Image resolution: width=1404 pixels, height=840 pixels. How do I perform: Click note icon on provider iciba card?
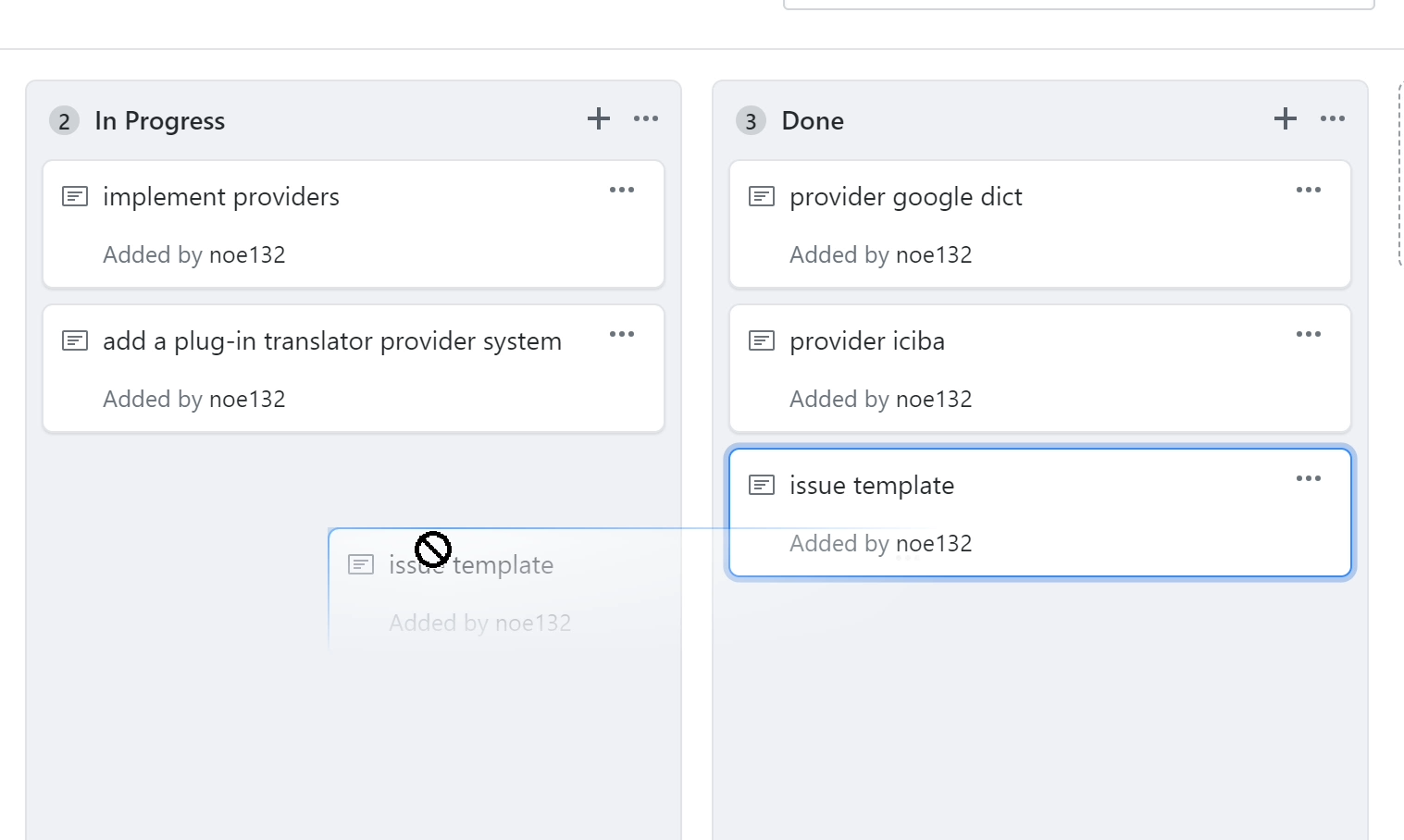(x=762, y=340)
